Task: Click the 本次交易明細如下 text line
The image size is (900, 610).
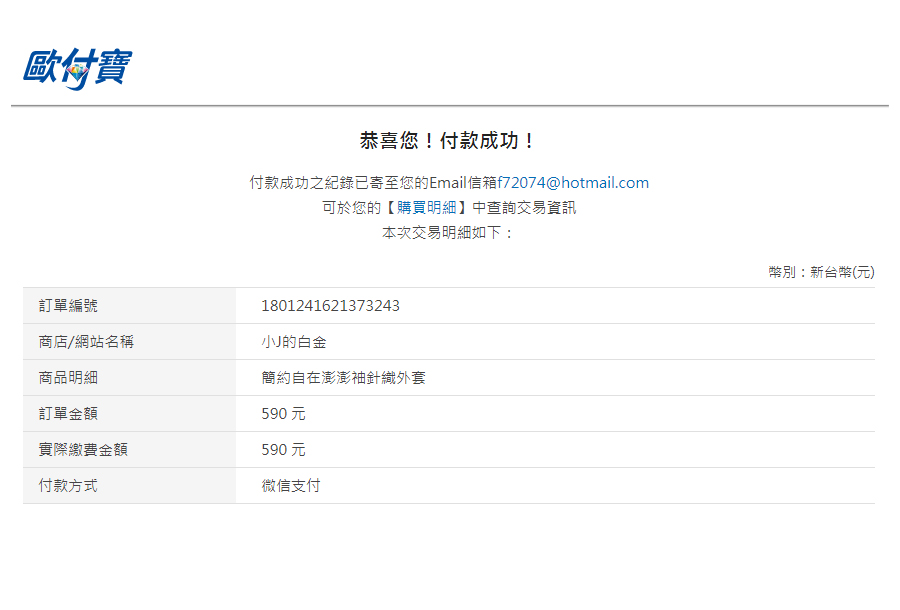Action: point(447,232)
